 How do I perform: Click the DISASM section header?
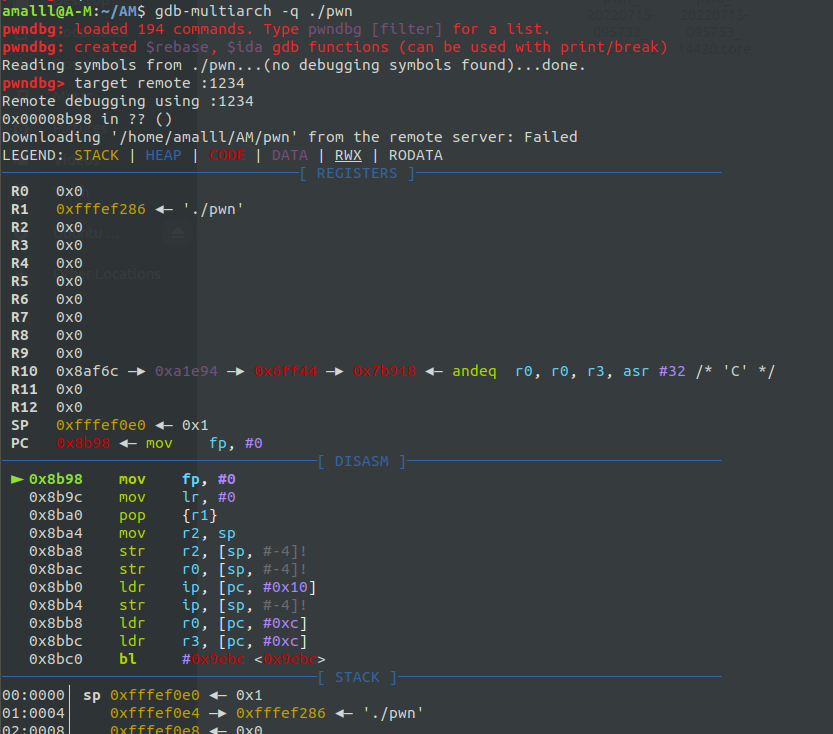click(361, 461)
